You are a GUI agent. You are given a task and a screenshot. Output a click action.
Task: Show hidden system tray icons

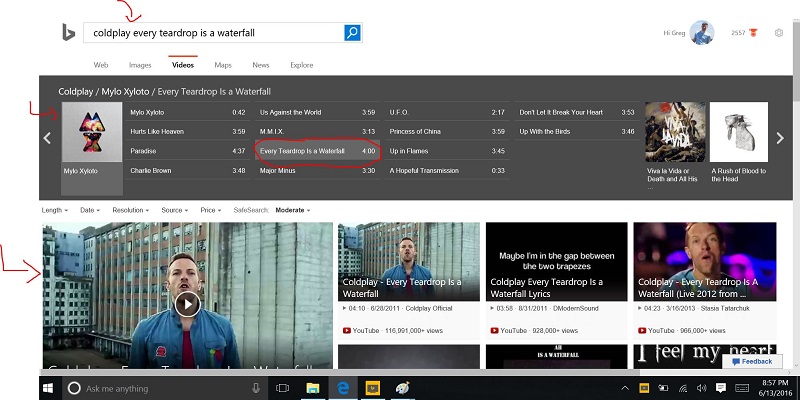[626, 388]
